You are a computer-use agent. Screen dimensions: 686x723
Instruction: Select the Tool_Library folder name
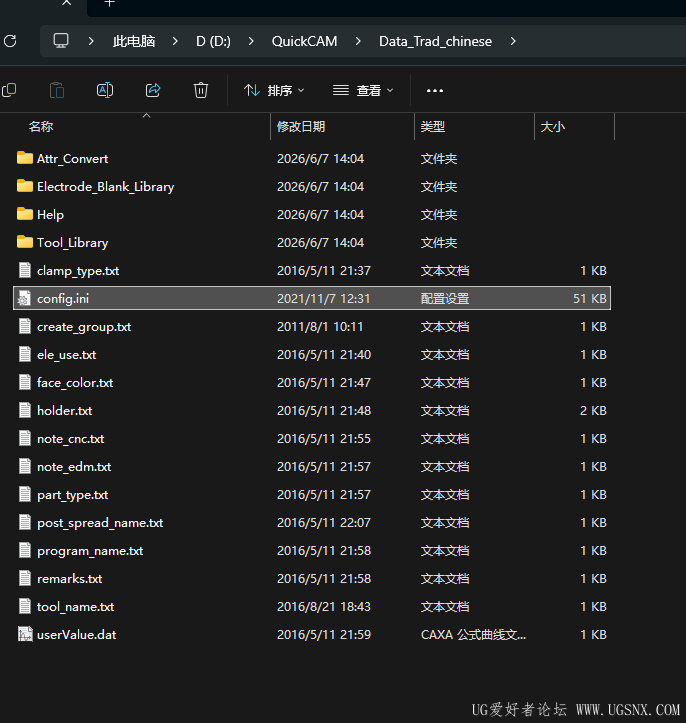click(x=72, y=243)
